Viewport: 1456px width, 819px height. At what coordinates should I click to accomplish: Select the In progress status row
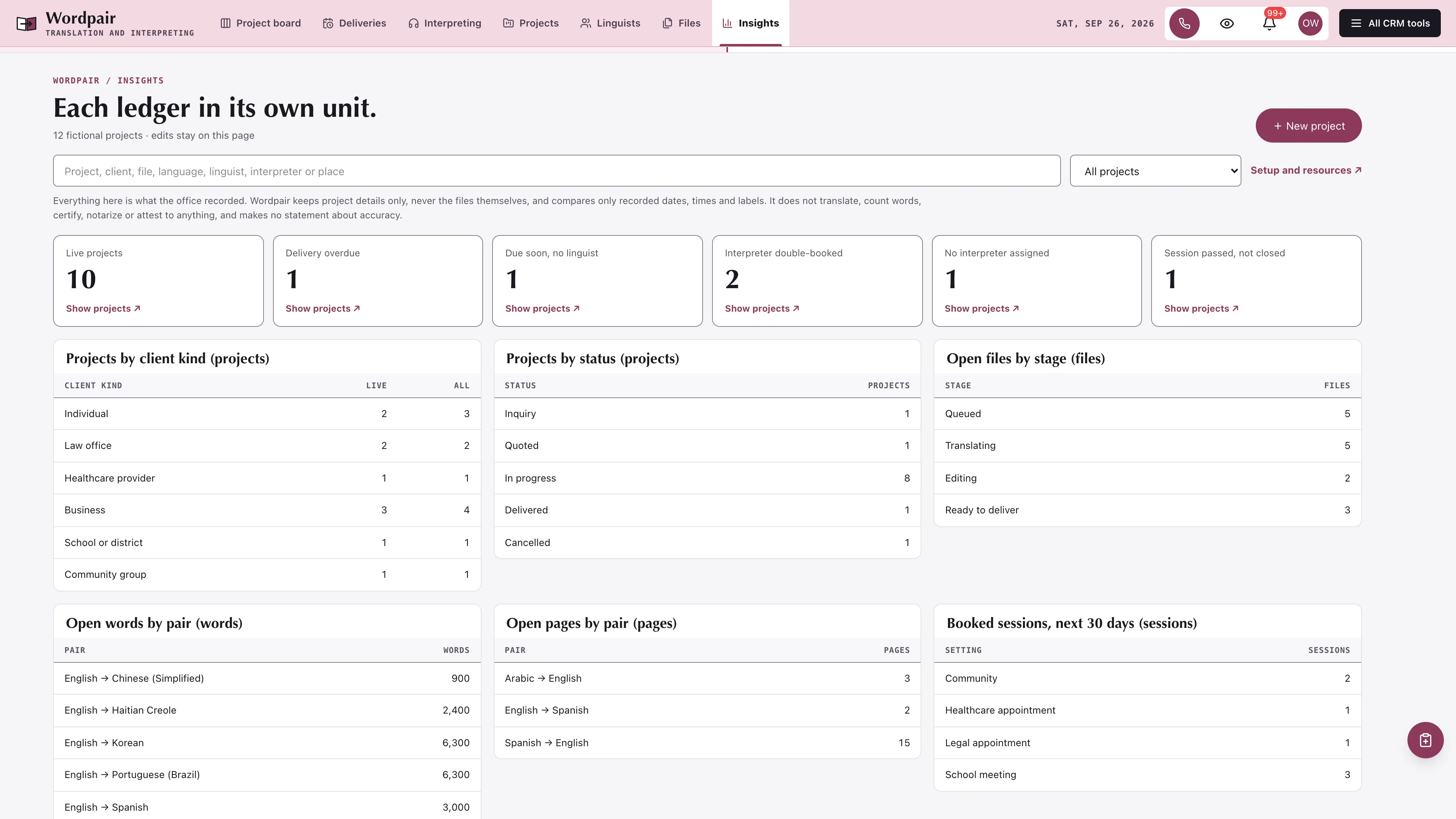tap(707, 478)
